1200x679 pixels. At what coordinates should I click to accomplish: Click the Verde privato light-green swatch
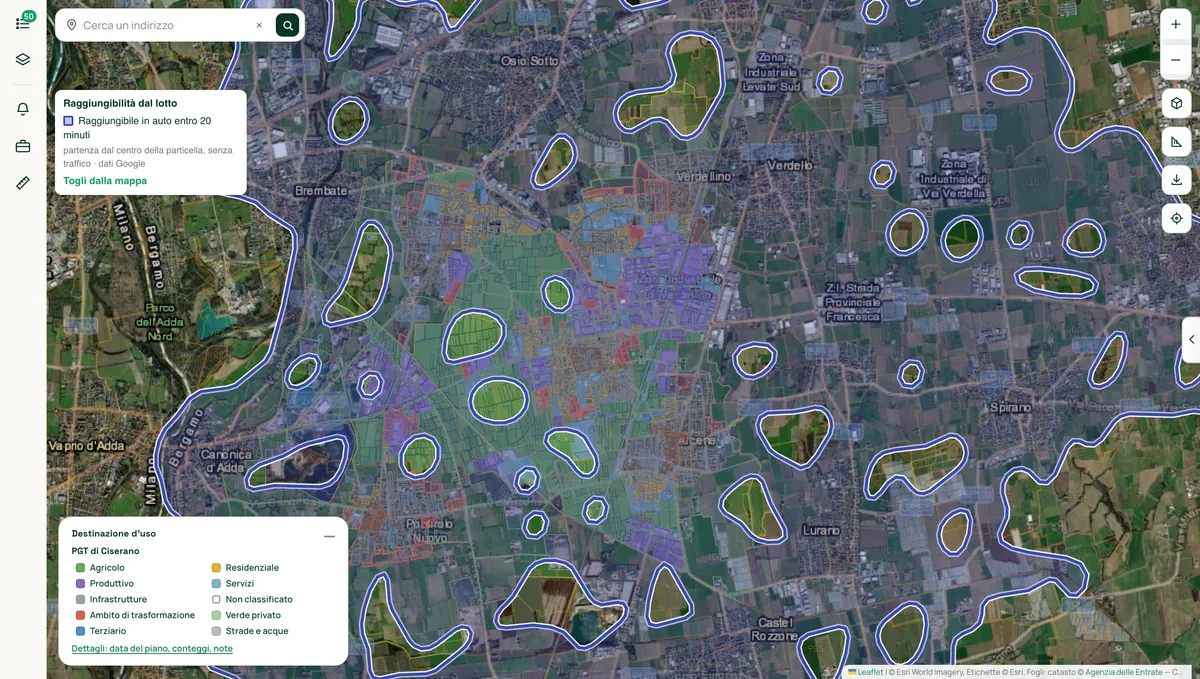coord(216,616)
